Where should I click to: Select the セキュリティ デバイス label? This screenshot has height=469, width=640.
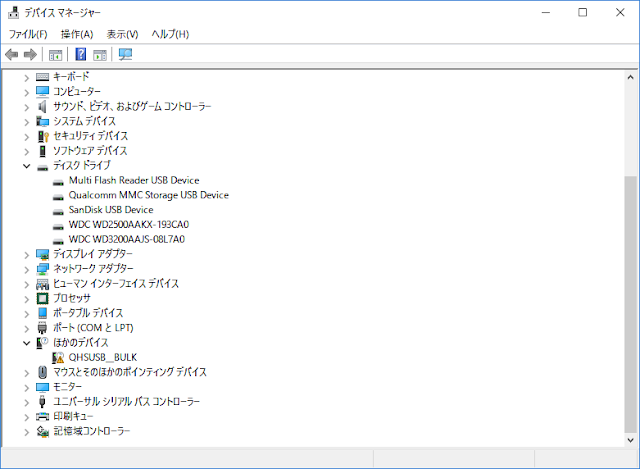(x=91, y=136)
